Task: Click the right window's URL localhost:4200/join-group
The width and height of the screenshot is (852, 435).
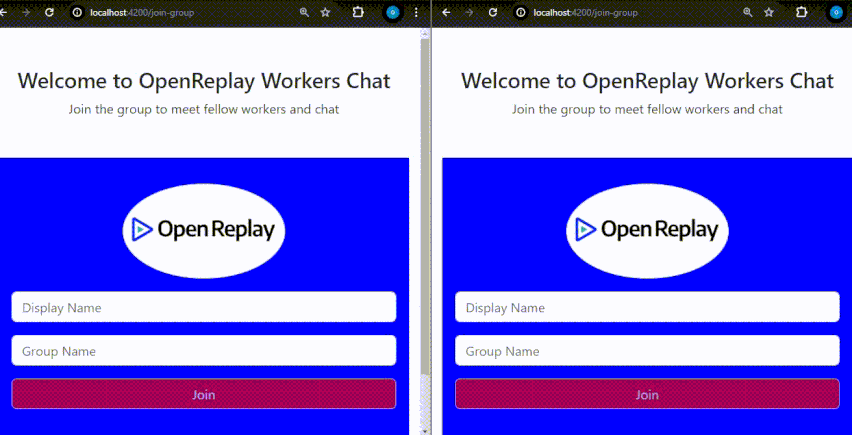Action: tap(586, 12)
